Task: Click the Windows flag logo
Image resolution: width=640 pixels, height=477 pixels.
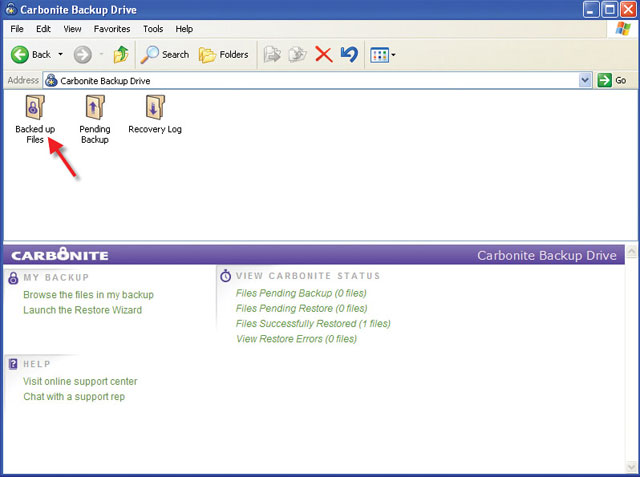Action: pos(622,29)
